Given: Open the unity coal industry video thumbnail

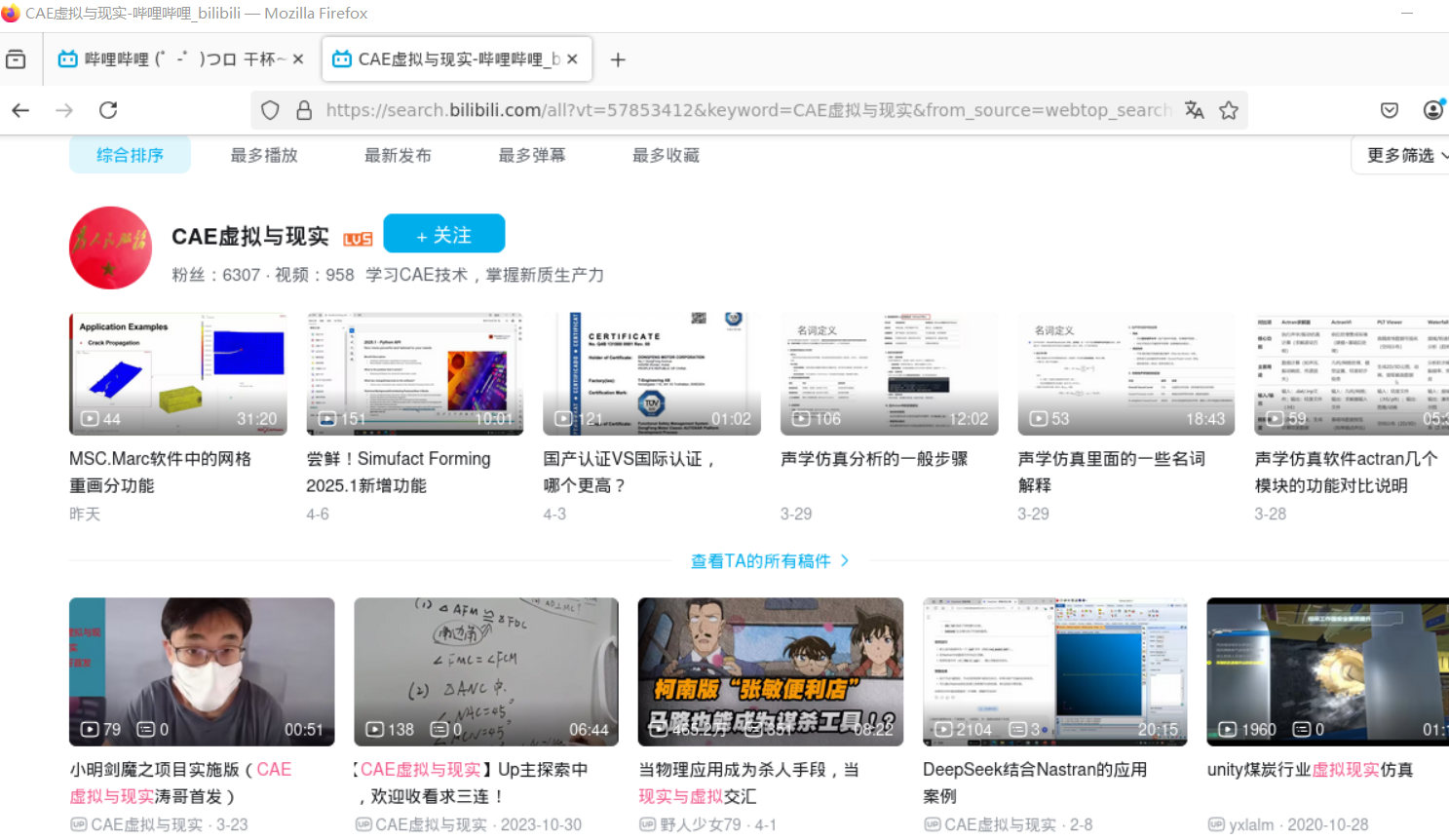Looking at the screenshot, I should (x=1328, y=672).
